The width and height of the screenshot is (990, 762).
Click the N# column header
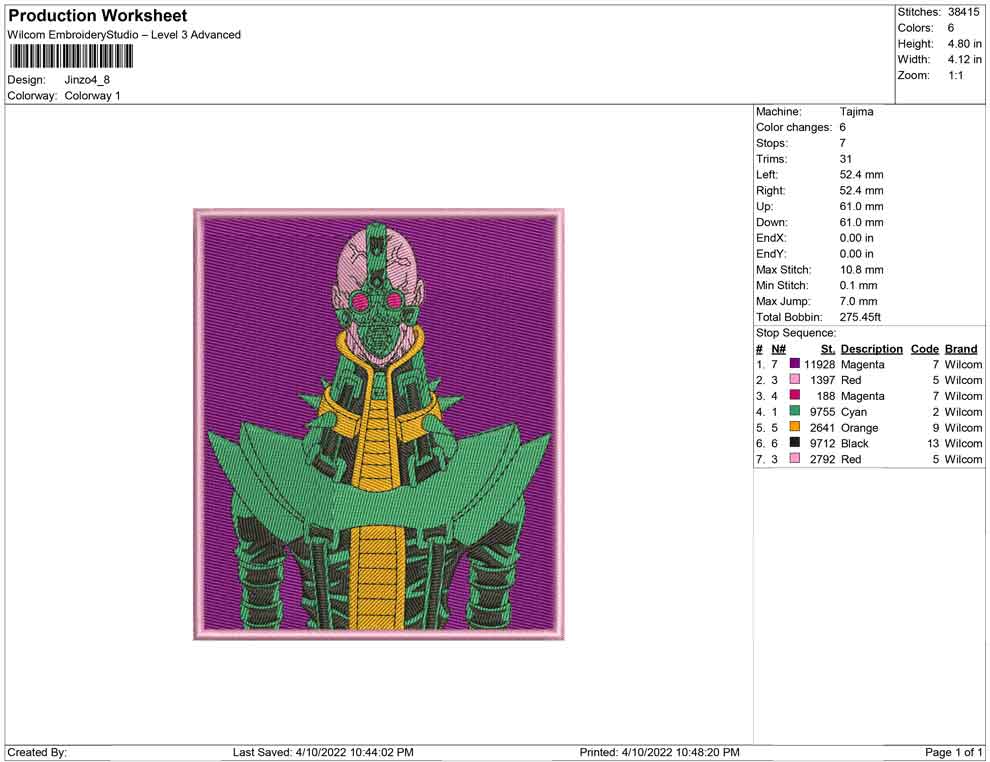[778, 349]
